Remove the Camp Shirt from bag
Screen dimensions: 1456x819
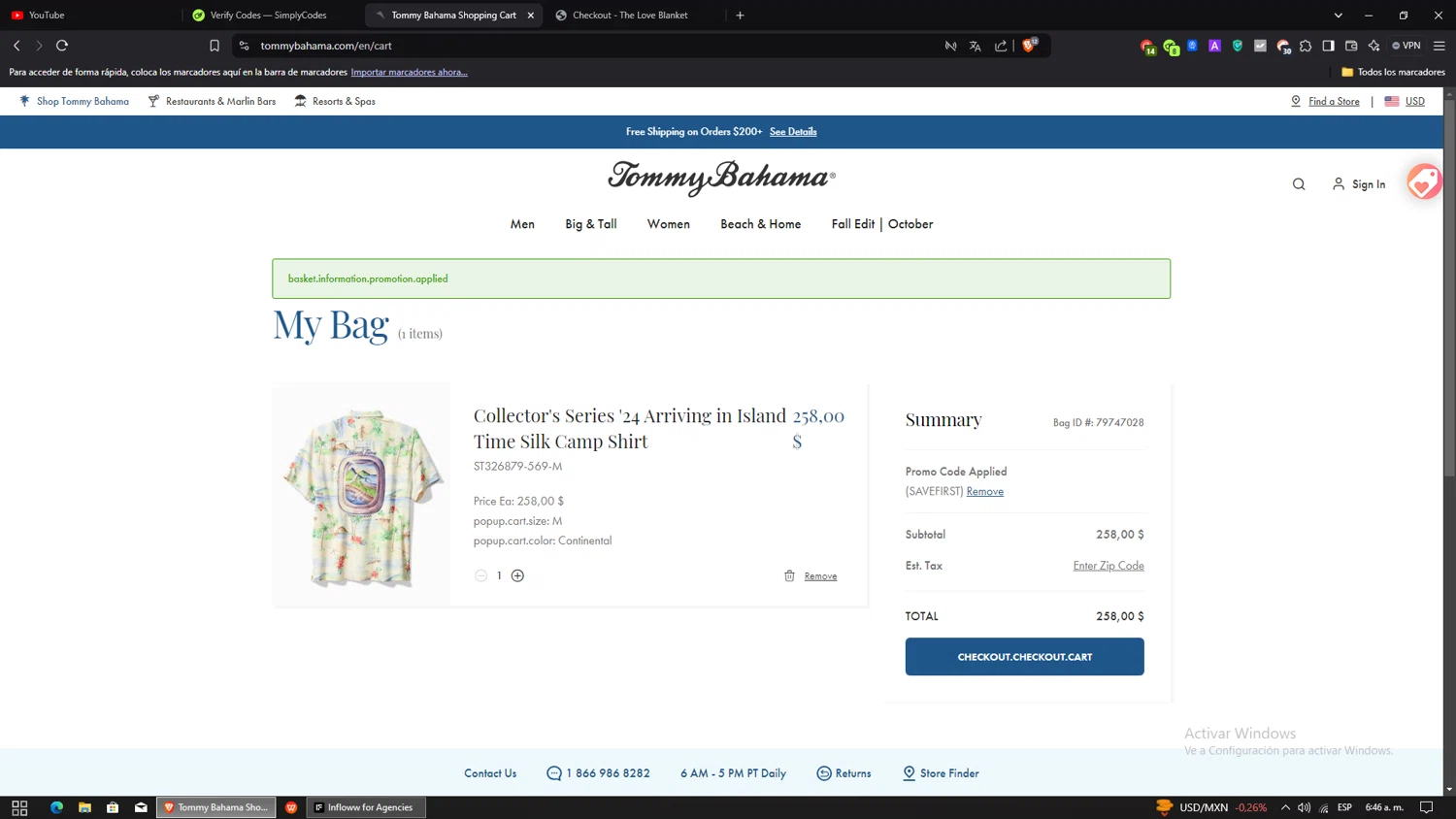[820, 576]
